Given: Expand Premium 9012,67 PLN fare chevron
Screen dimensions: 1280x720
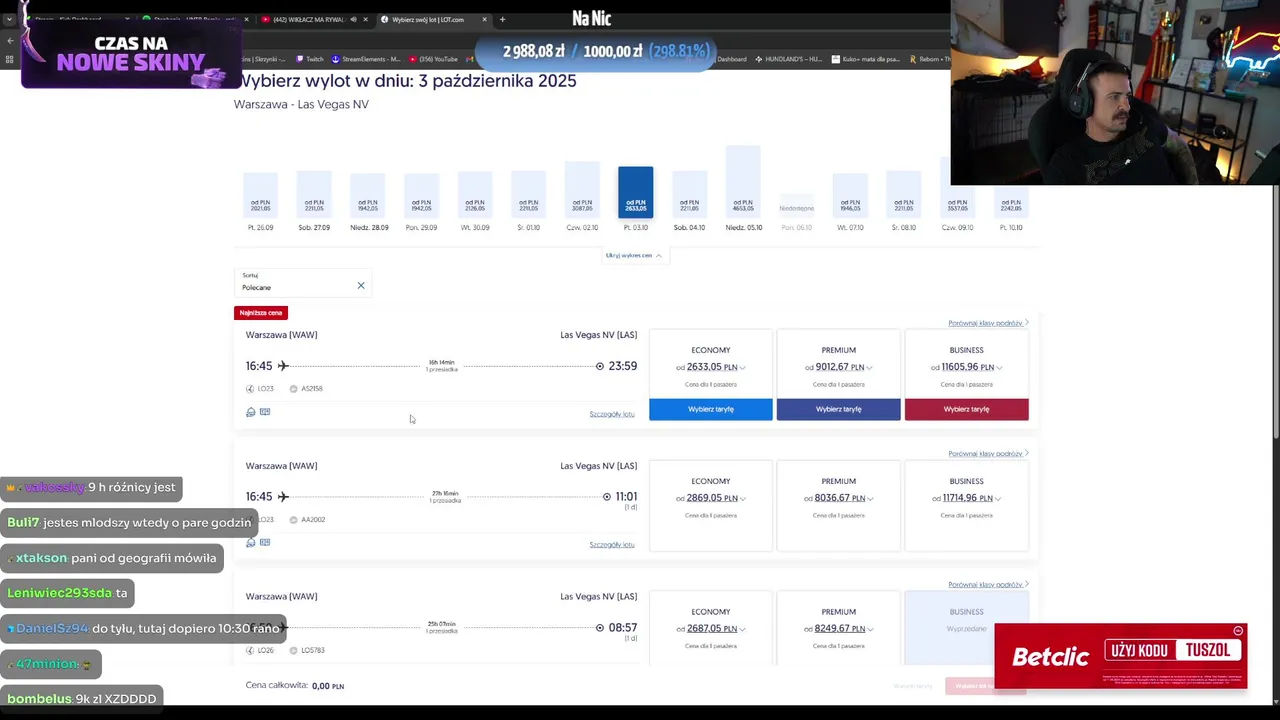Looking at the screenshot, I should [x=869, y=368].
